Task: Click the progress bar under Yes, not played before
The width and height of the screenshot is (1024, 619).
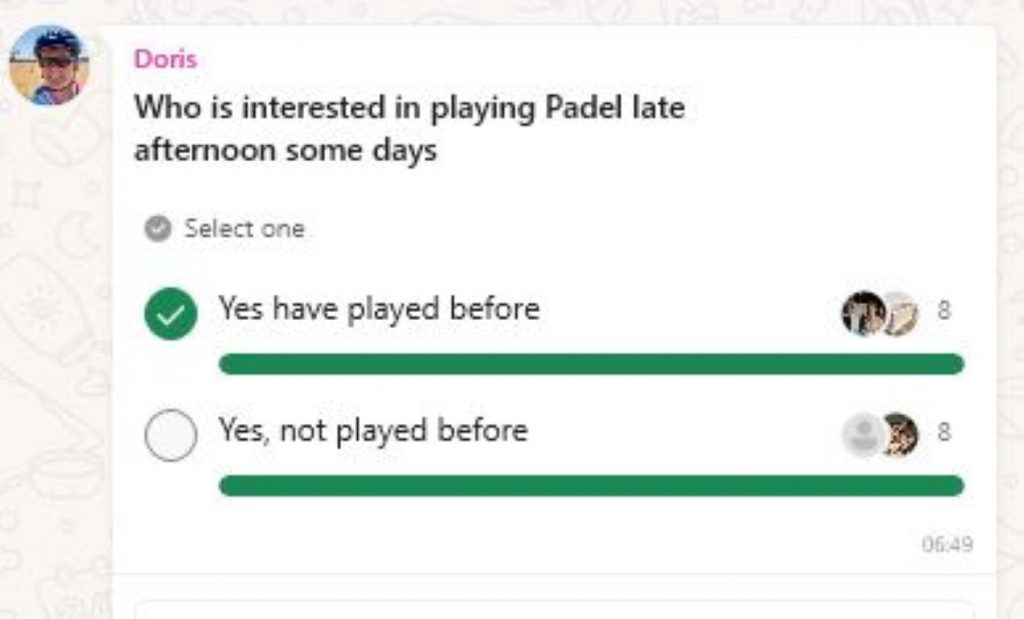Action: (x=590, y=486)
